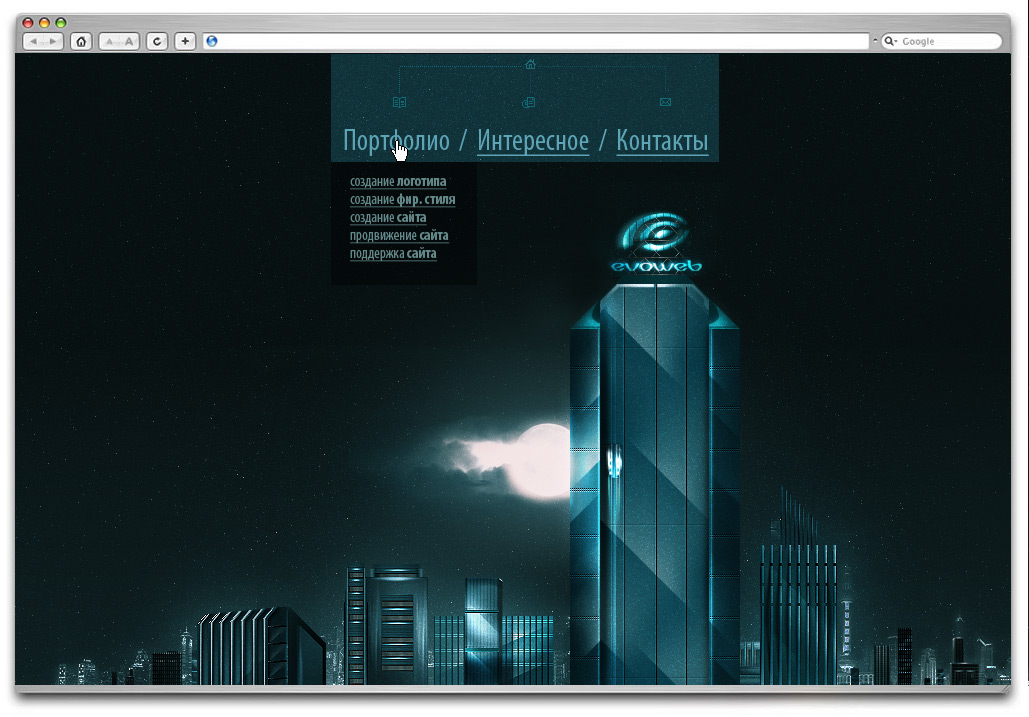Select the создание логотипа link
This screenshot has width=1029, height=717.
pos(398,182)
